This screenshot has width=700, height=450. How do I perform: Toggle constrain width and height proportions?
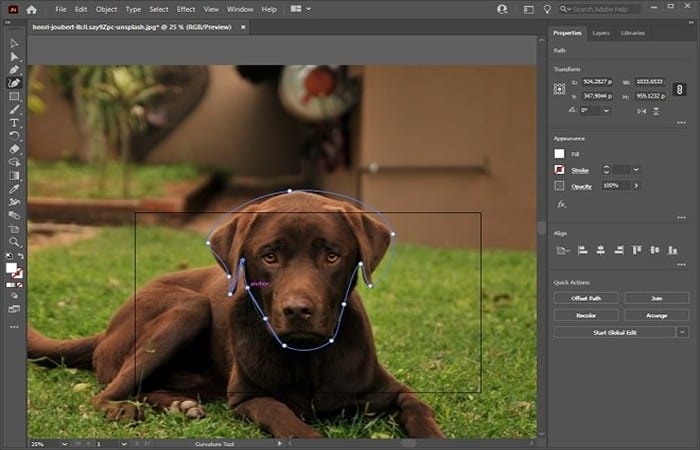[679, 89]
